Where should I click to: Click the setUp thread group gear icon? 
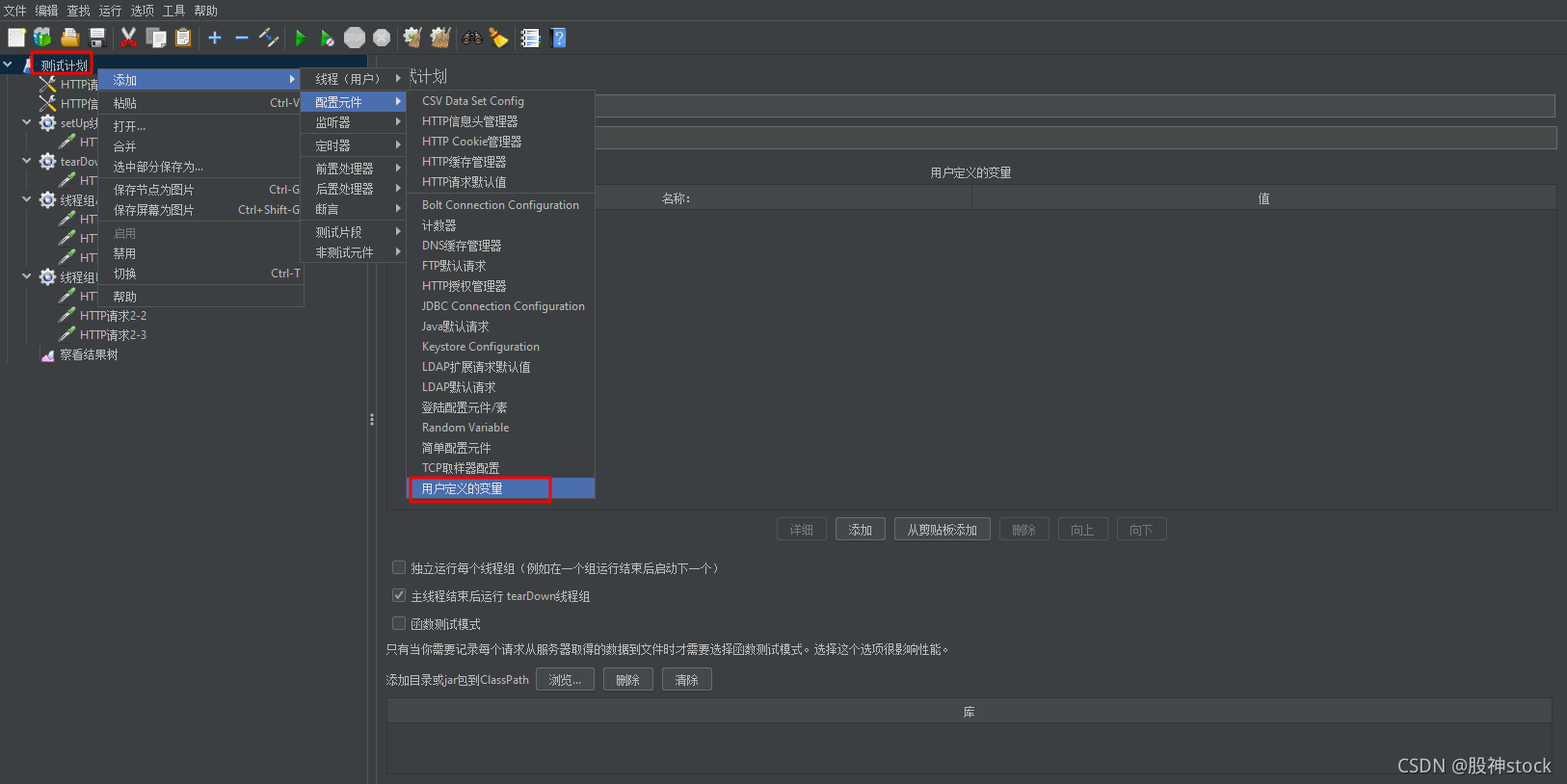(47, 122)
